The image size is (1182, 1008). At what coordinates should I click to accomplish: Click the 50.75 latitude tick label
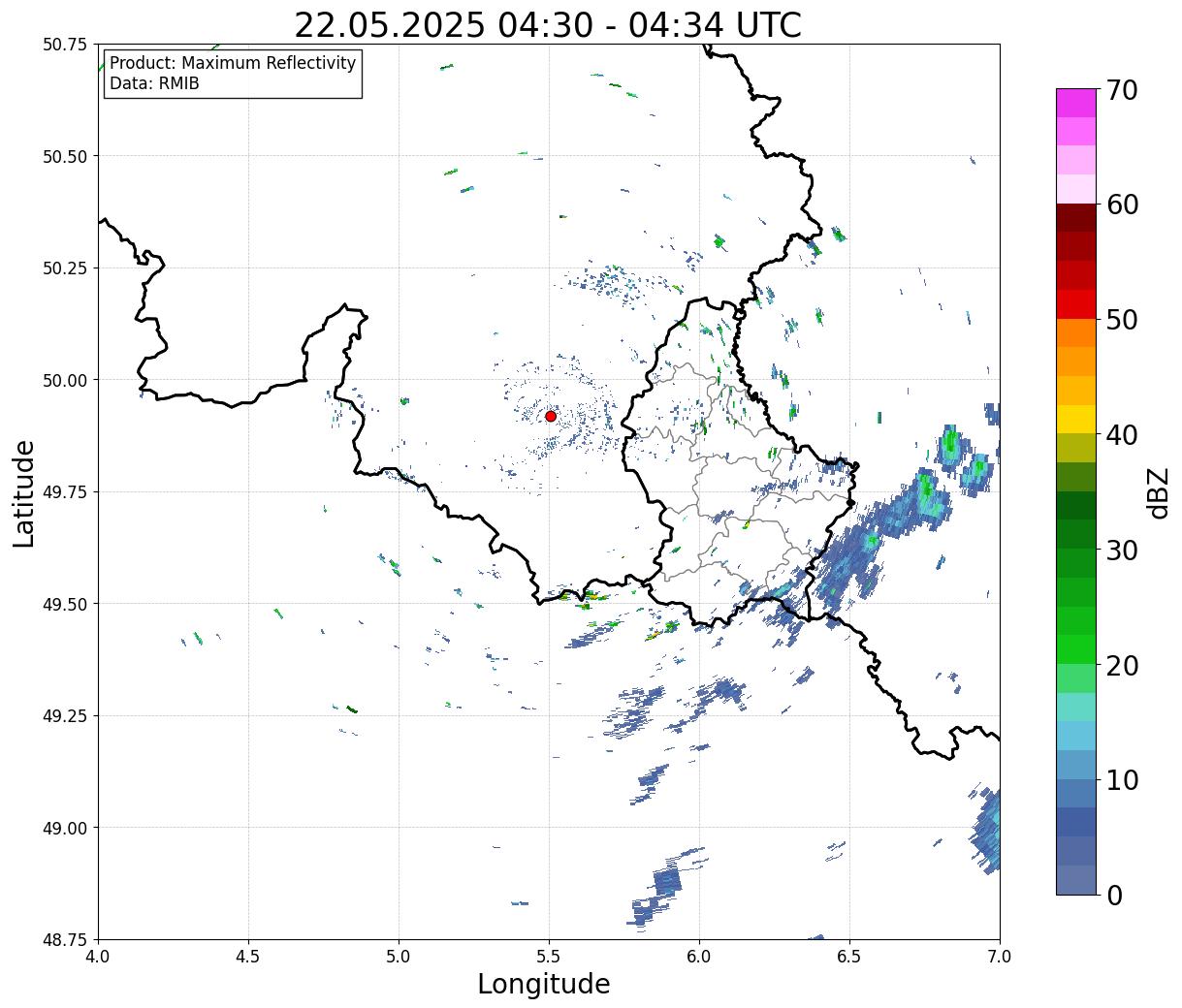pyautogui.click(x=65, y=45)
